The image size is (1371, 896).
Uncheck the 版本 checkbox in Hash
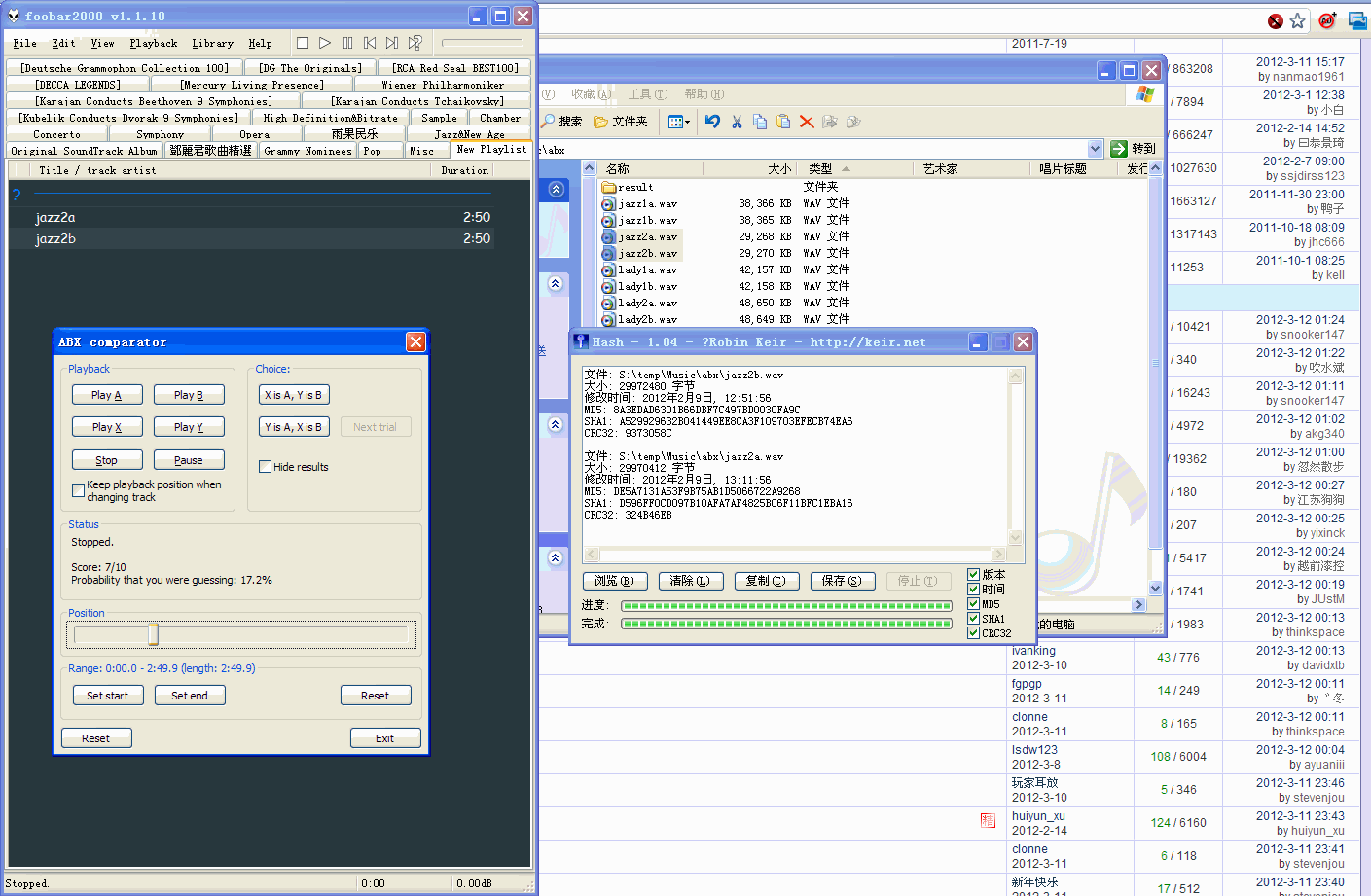(973, 574)
